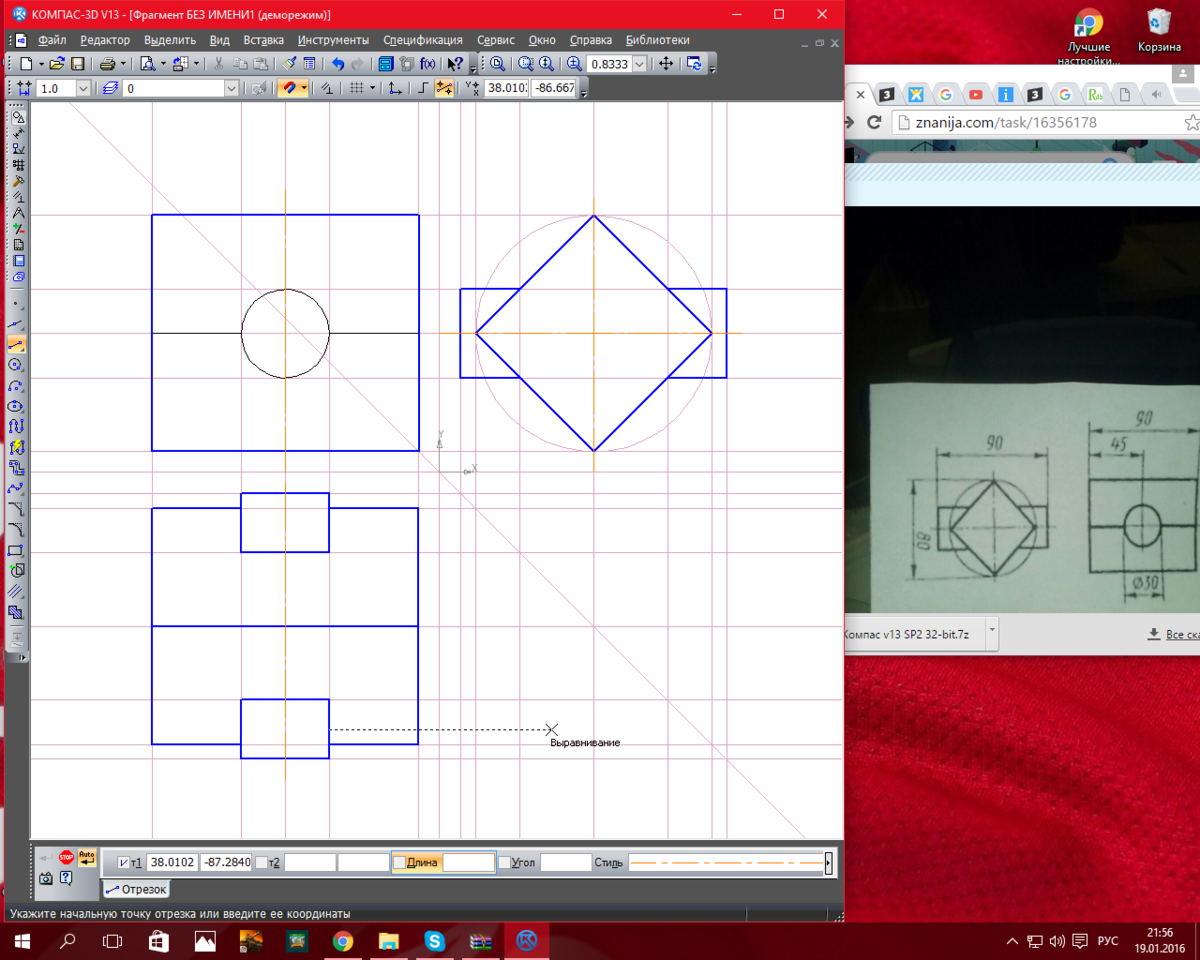The image size is (1200, 960).
Task: Toggle the т1 point checkbox
Action: (x=123, y=862)
